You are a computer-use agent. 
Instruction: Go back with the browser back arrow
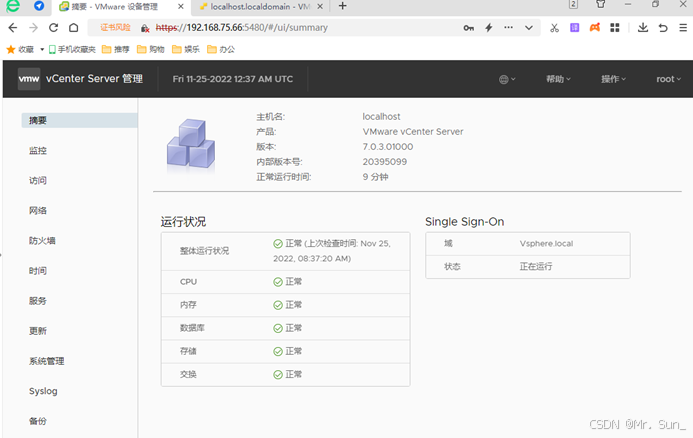(x=13, y=28)
